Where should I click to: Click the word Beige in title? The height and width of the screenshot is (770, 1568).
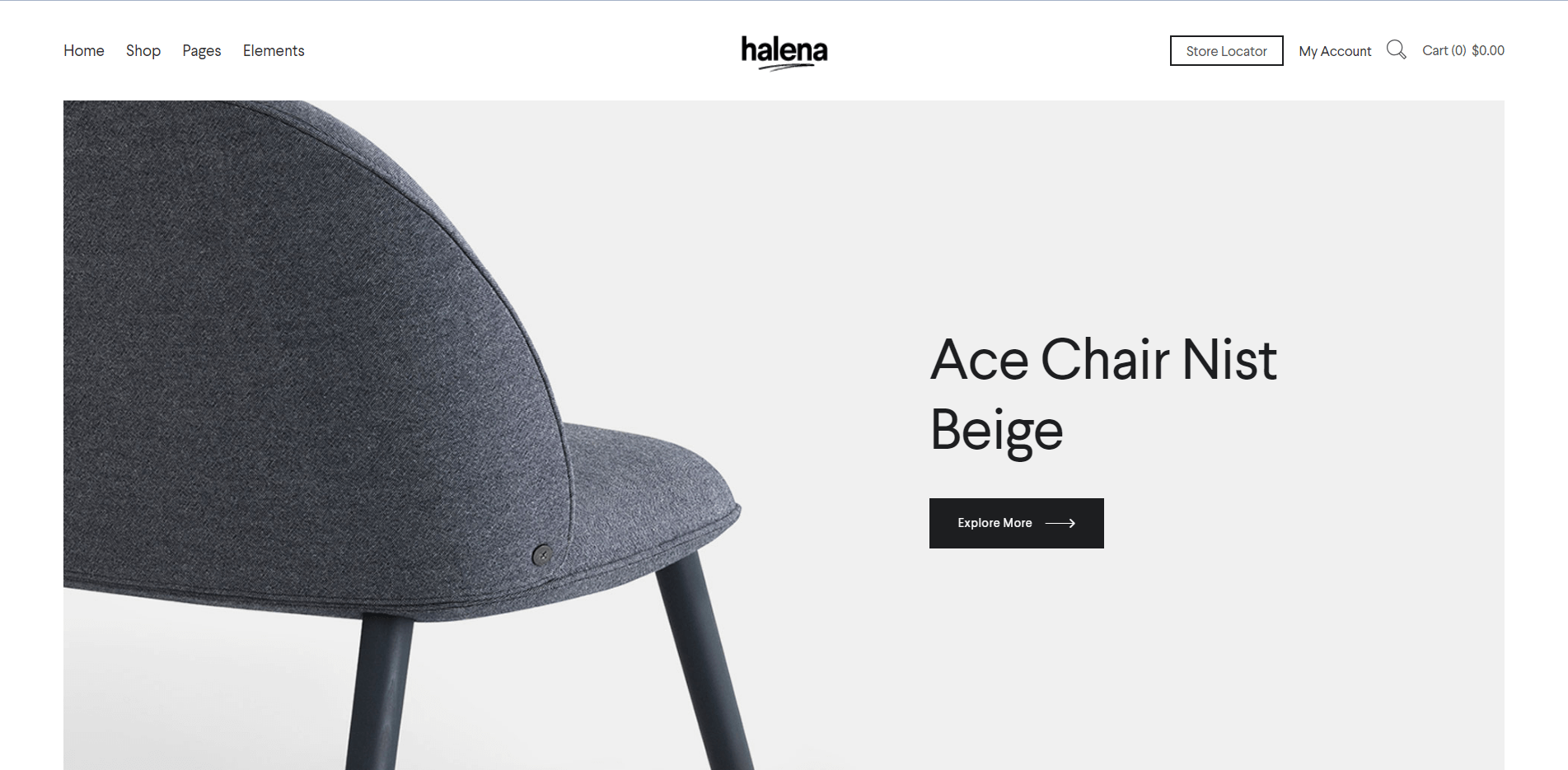tap(996, 431)
